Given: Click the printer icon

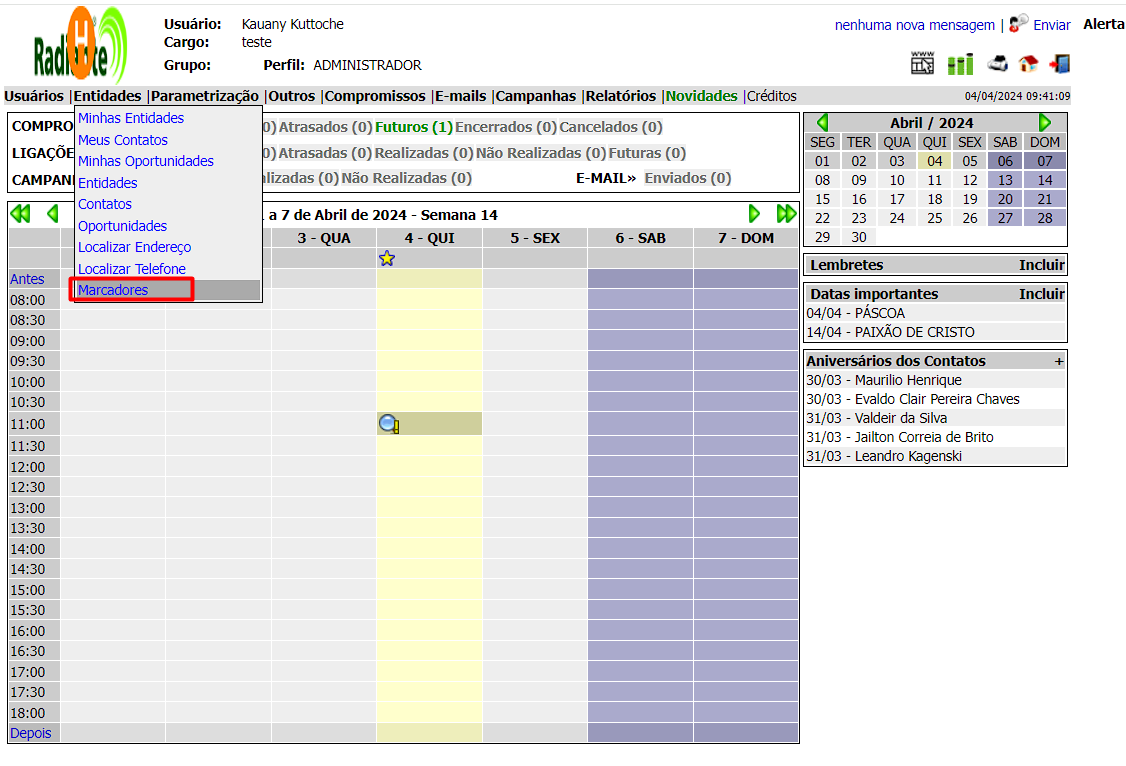Looking at the screenshot, I should click(997, 64).
